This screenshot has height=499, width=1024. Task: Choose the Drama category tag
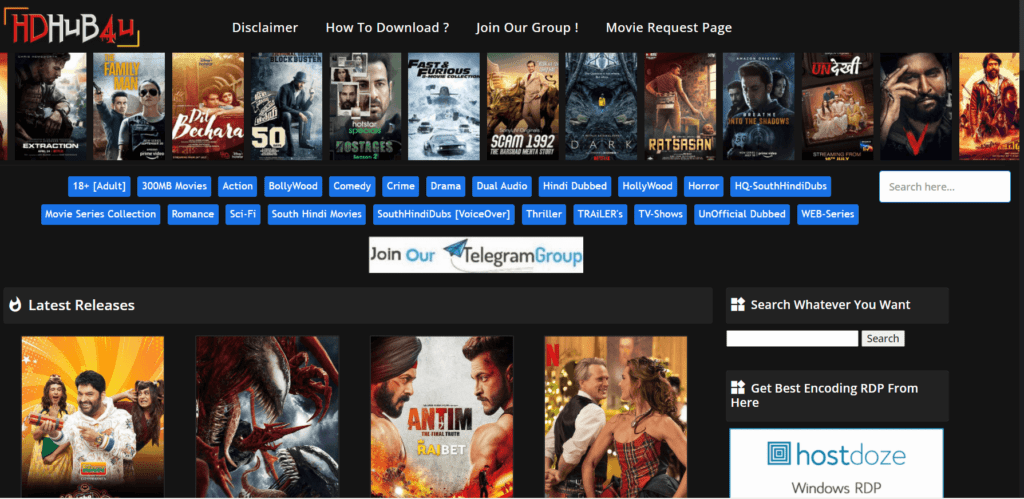pos(445,186)
